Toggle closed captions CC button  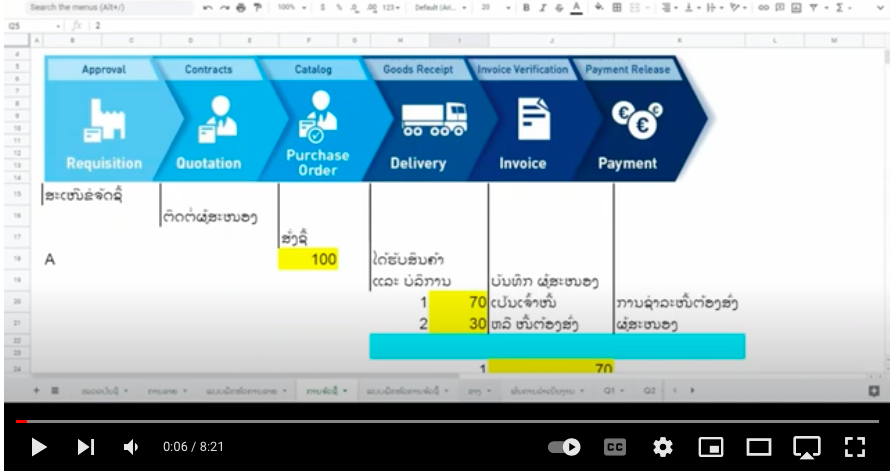614,447
